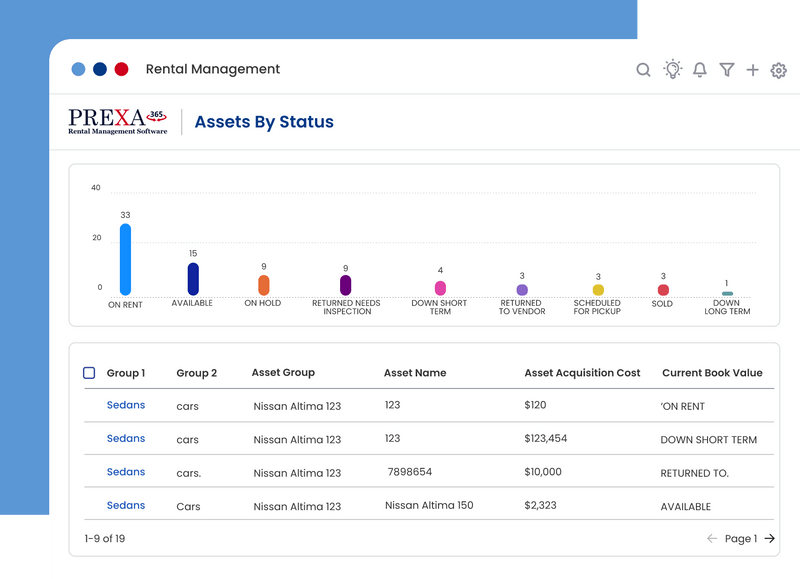Click the dark blue AVAILABLE bar
This screenshot has height=579, width=800.
click(x=193, y=279)
